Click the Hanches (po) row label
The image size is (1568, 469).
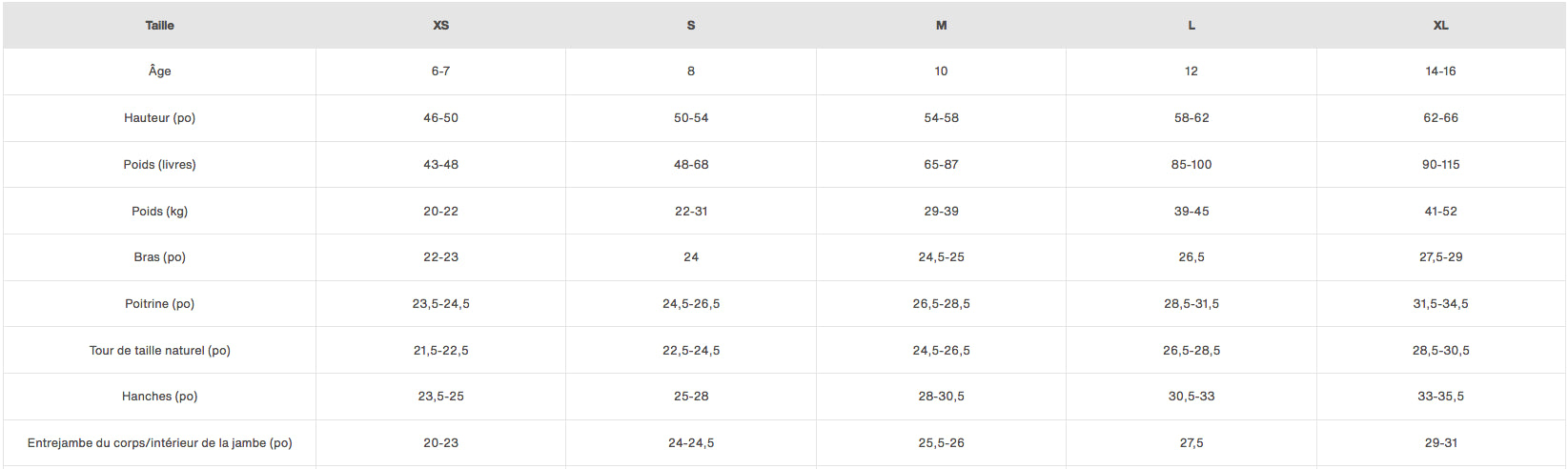(159, 397)
